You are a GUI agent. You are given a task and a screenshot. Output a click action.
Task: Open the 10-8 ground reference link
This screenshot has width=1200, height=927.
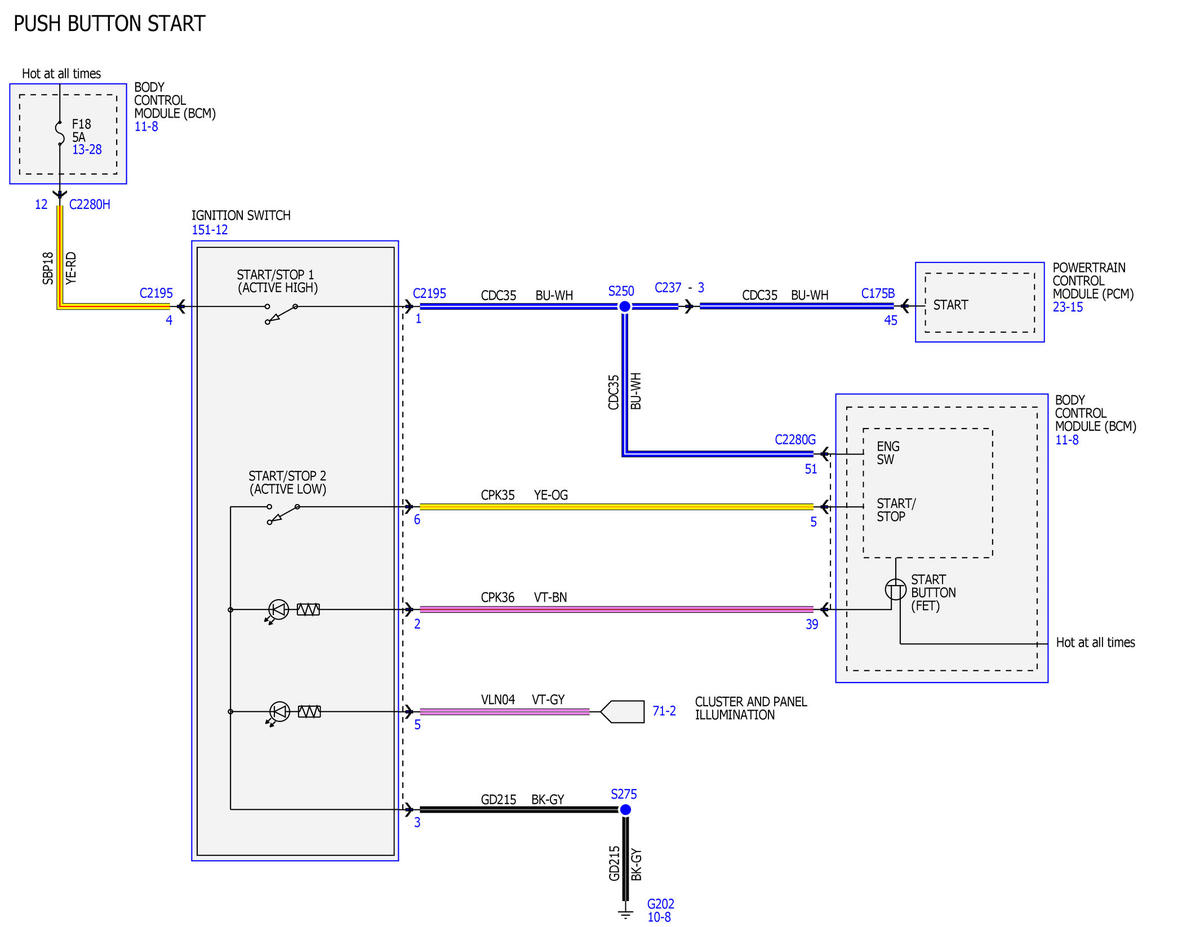[659, 915]
